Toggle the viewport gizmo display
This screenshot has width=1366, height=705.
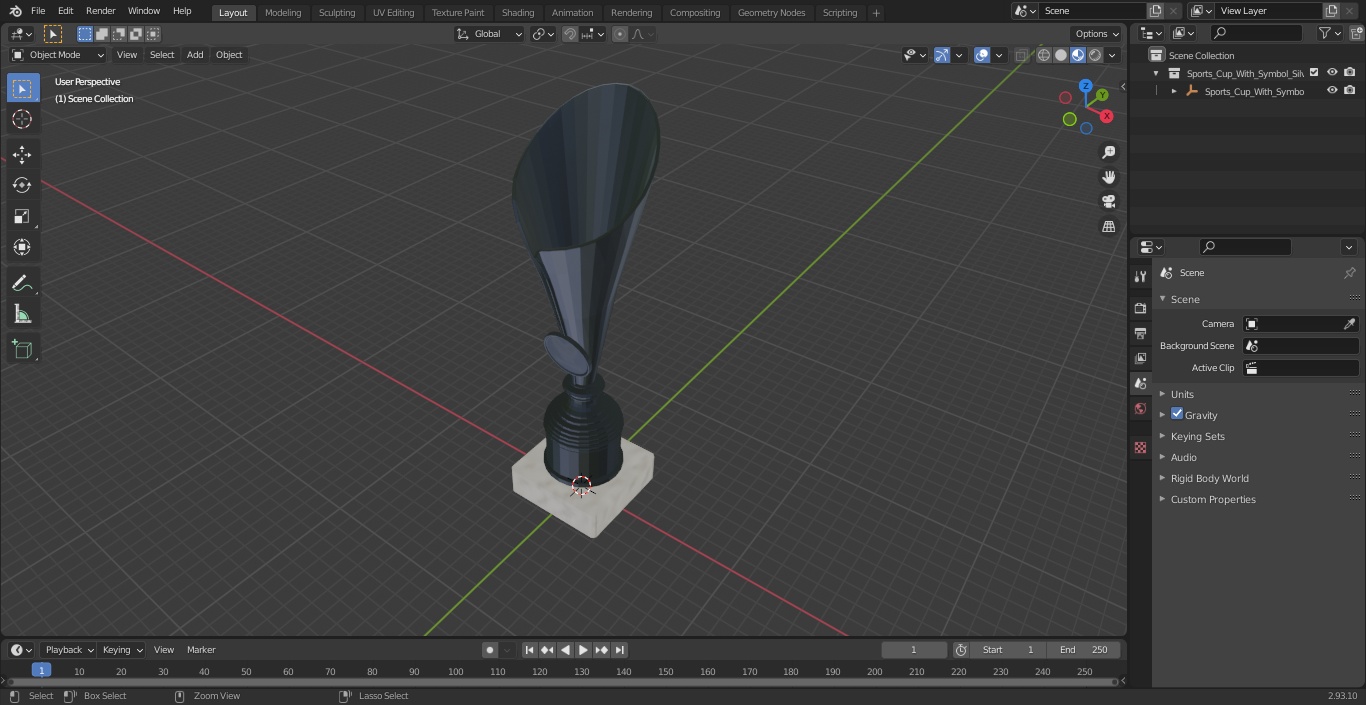(x=942, y=55)
